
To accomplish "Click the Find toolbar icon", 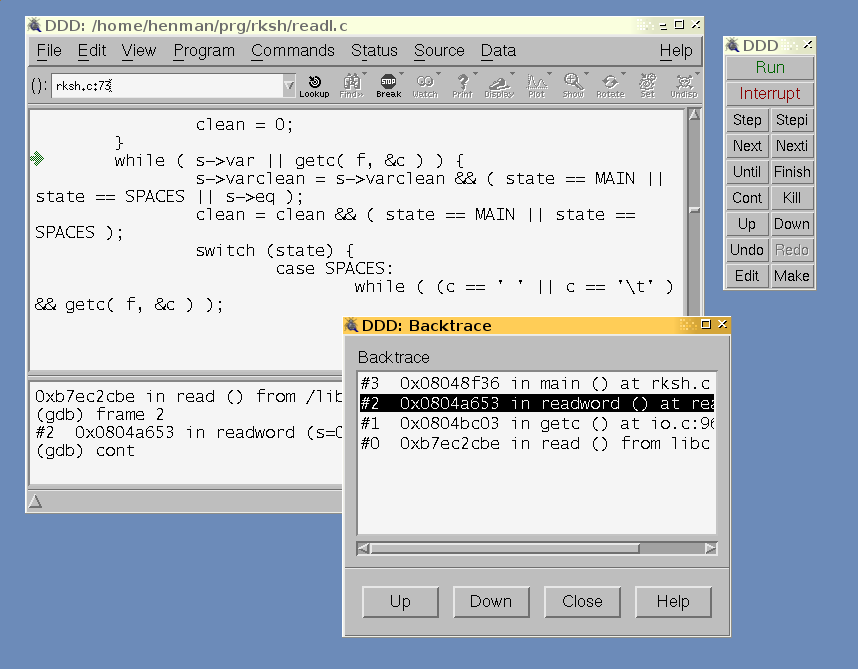I will coord(351,86).
